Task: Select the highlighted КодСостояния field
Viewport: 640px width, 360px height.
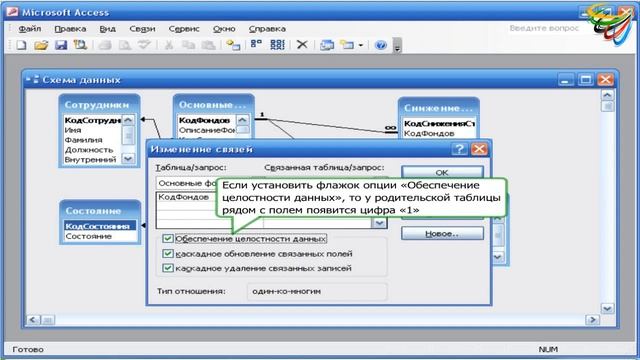Action: click(100, 226)
